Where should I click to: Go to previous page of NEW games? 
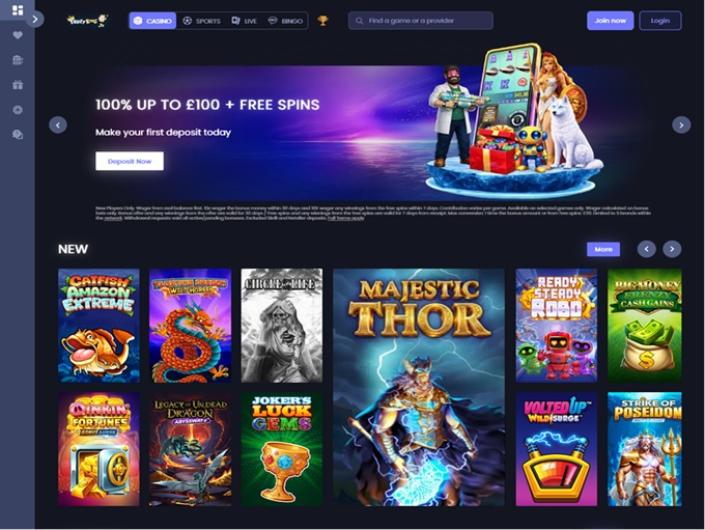[x=647, y=249]
